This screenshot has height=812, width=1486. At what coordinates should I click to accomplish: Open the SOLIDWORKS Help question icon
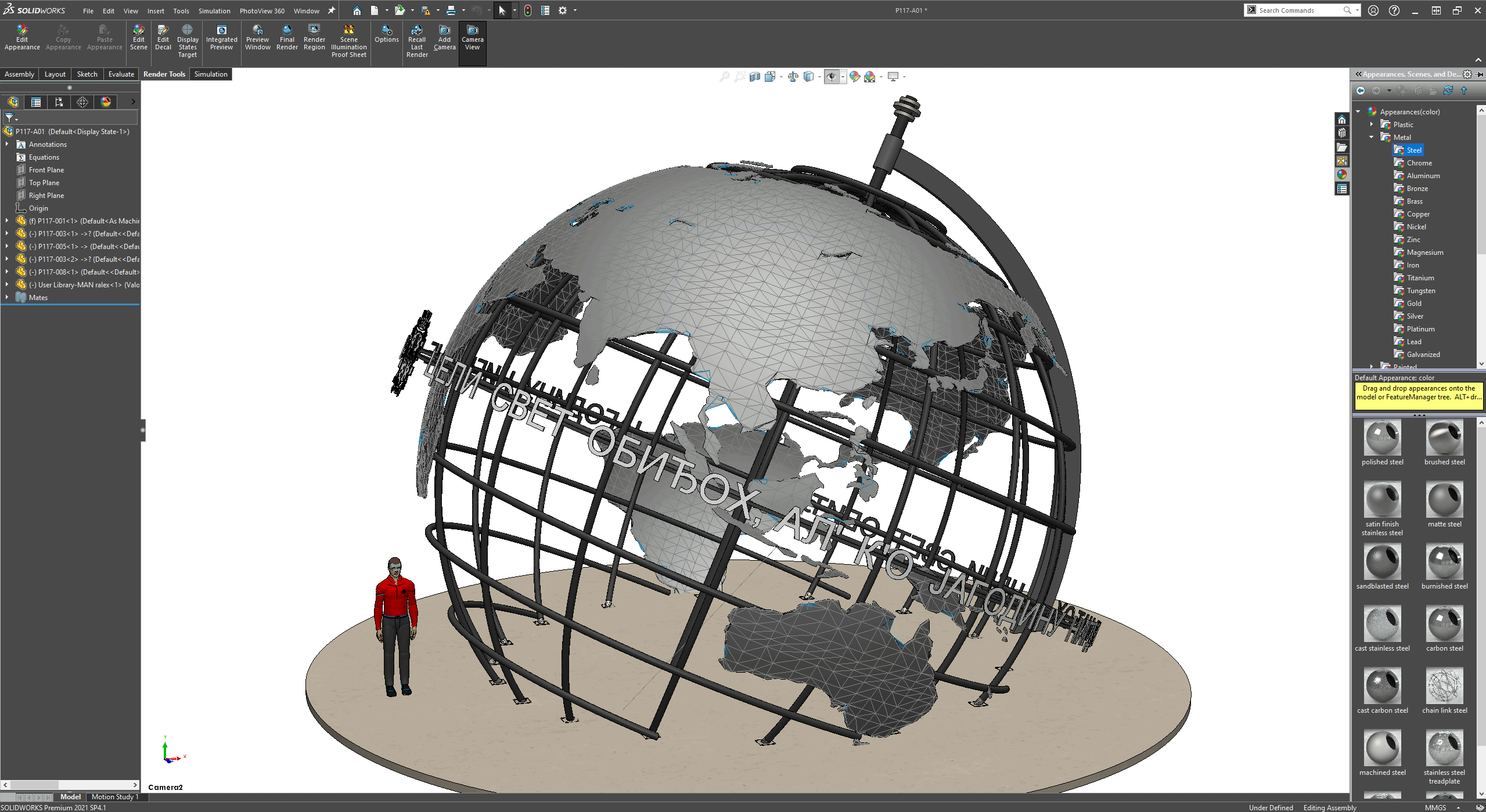(1394, 10)
